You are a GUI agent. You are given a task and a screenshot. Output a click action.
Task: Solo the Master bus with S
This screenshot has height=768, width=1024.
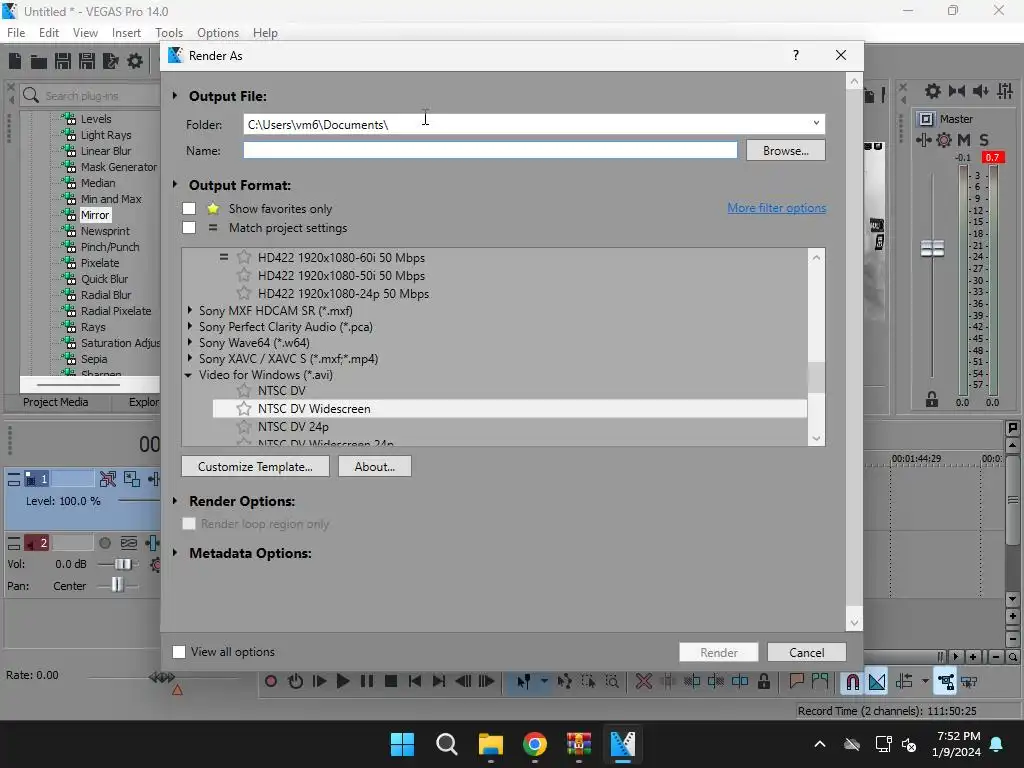984,140
